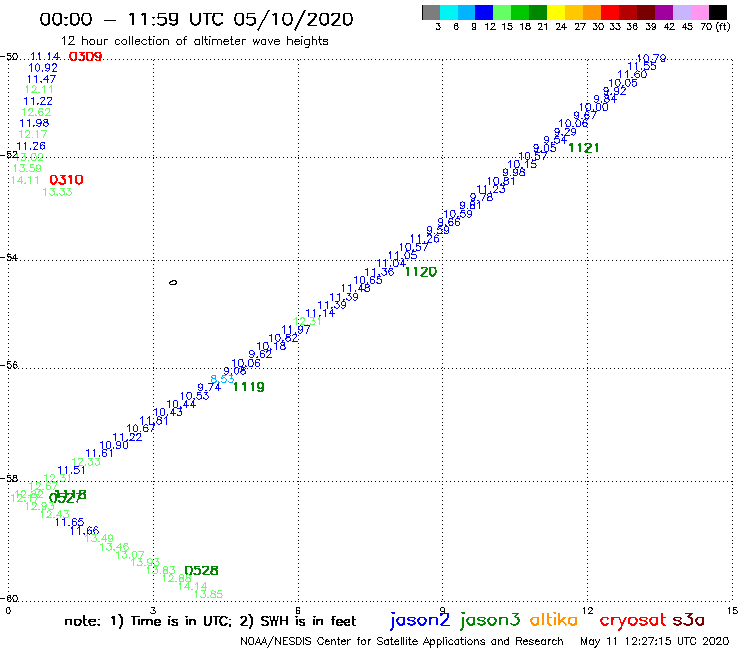Click the -60 latitude axis label
The width and height of the screenshot is (740, 650).
(10, 598)
